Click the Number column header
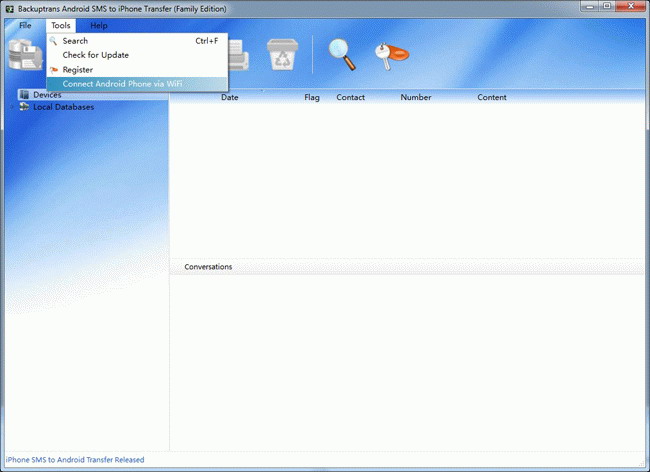Viewport: 650px width, 472px height. point(415,97)
